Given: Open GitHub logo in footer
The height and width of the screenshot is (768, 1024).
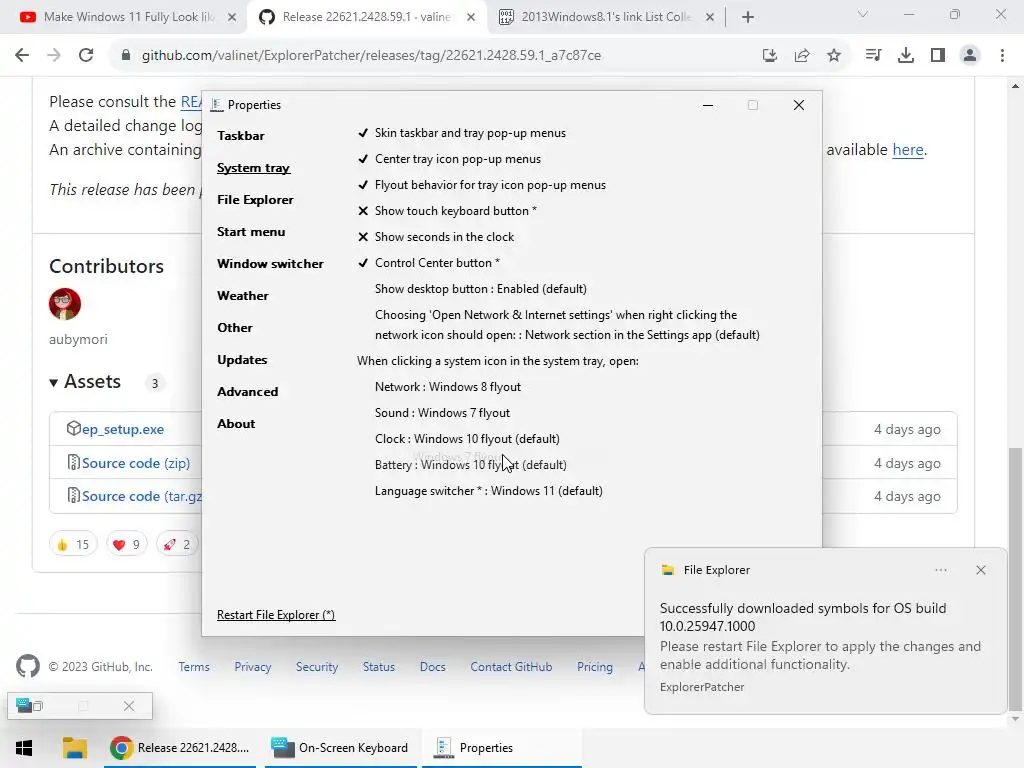Looking at the screenshot, I should click(27, 667).
